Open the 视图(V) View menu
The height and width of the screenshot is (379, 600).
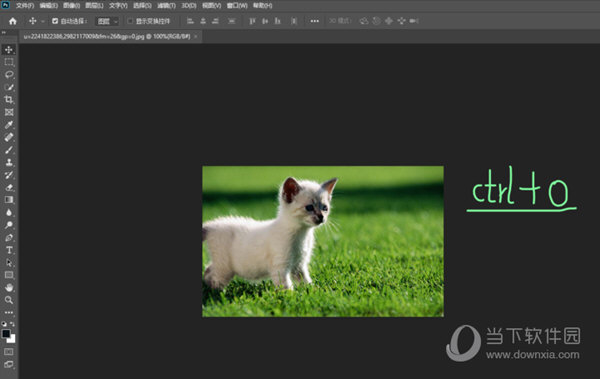pos(212,6)
